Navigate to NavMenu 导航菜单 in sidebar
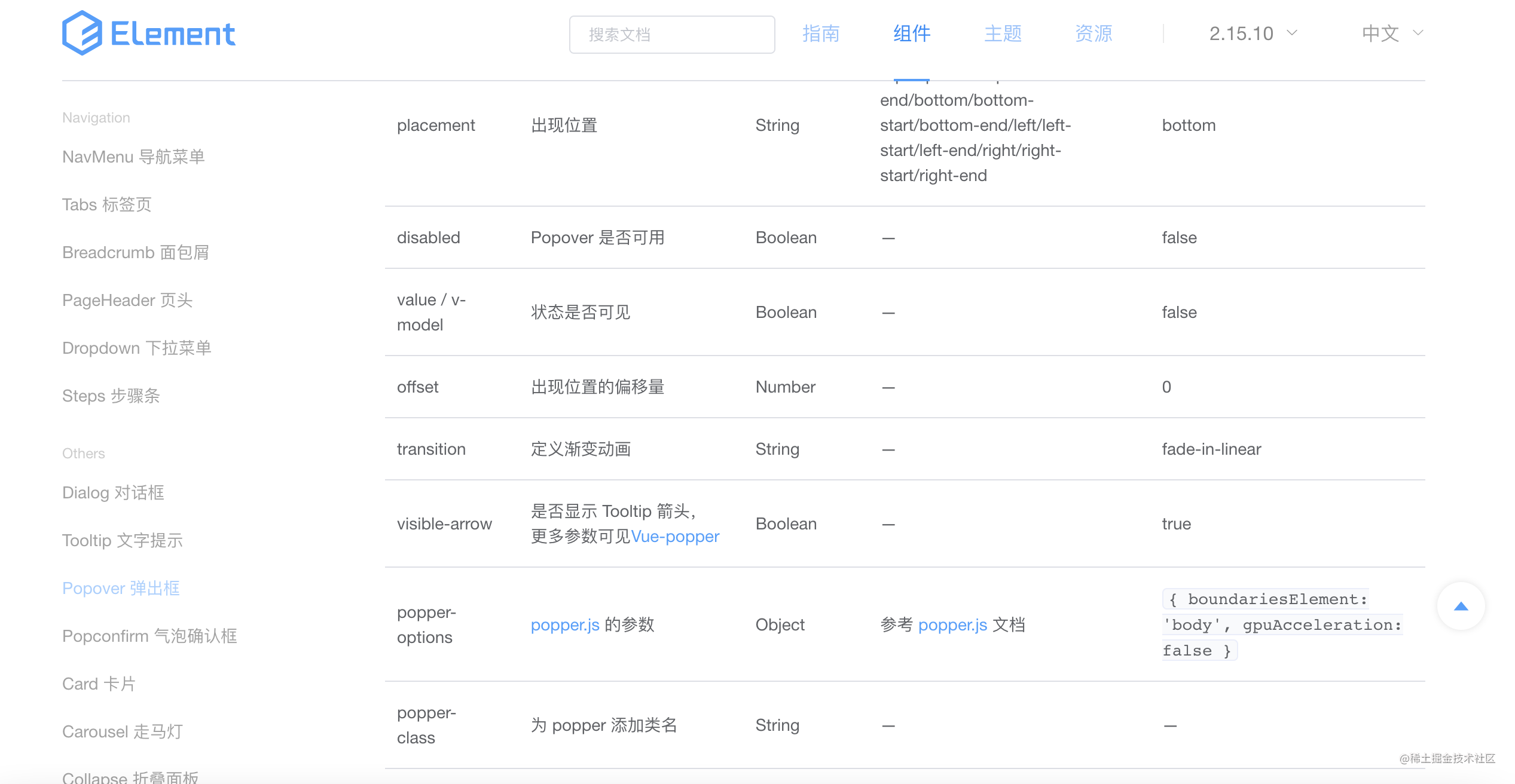The image size is (1515, 784). tap(133, 157)
